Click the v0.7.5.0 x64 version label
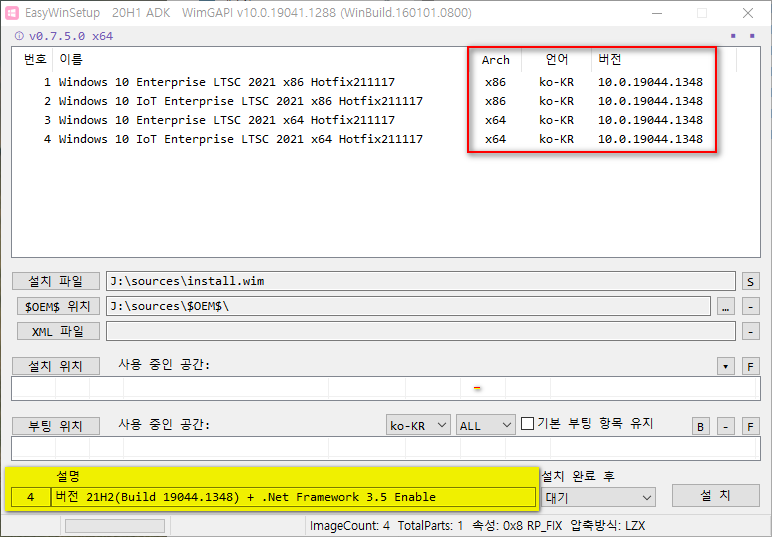 point(71,36)
